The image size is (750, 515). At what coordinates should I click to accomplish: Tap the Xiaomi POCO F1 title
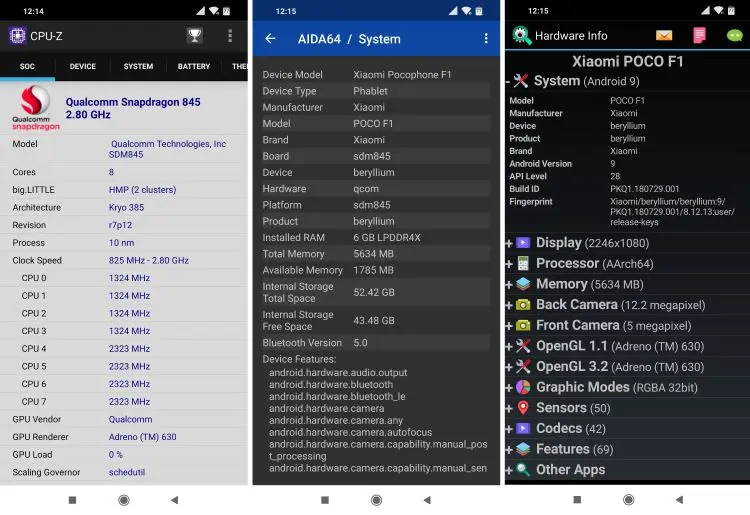628,61
